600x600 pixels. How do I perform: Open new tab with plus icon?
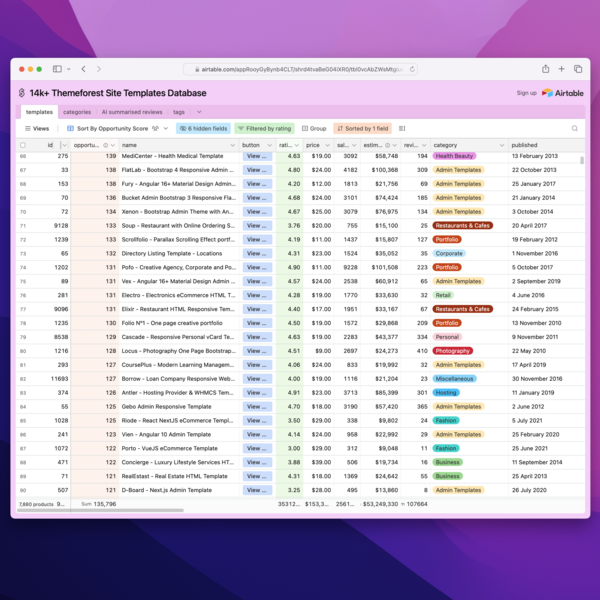(561, 69)
